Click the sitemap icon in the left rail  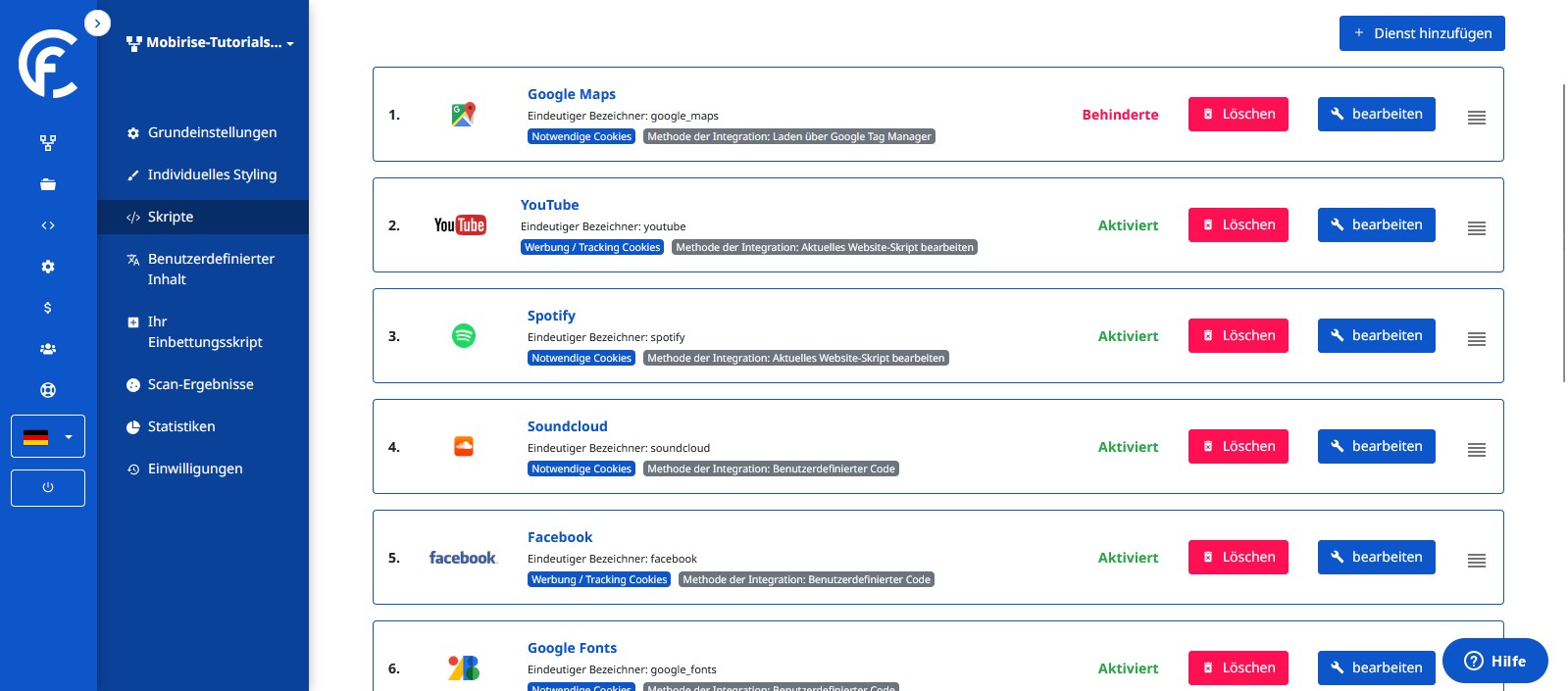click(x=48, y=143)
